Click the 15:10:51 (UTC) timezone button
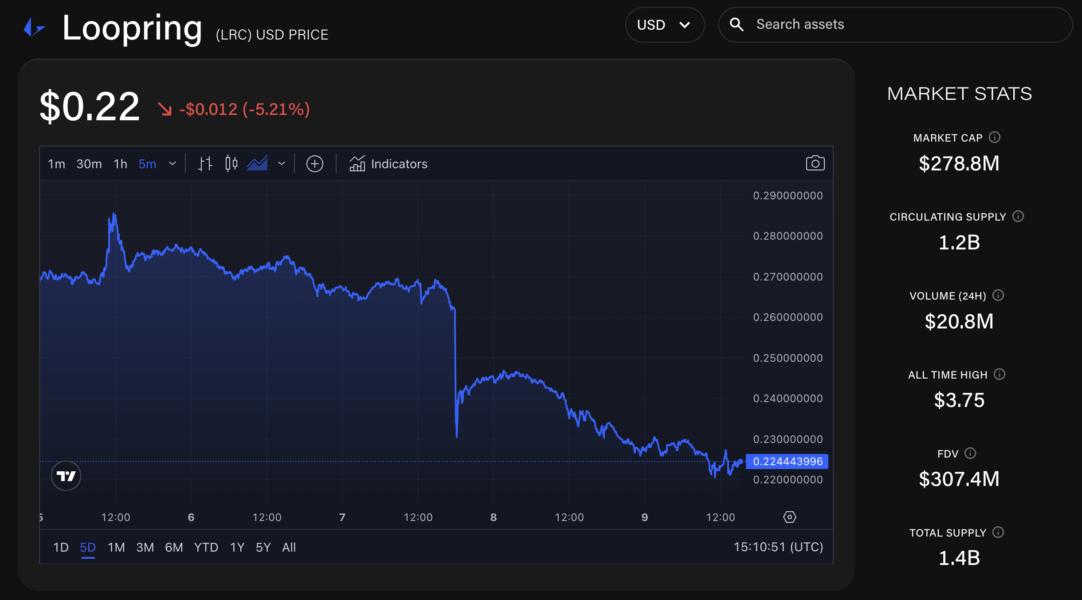Screen dimensions: 1082x600 point(778,547)
